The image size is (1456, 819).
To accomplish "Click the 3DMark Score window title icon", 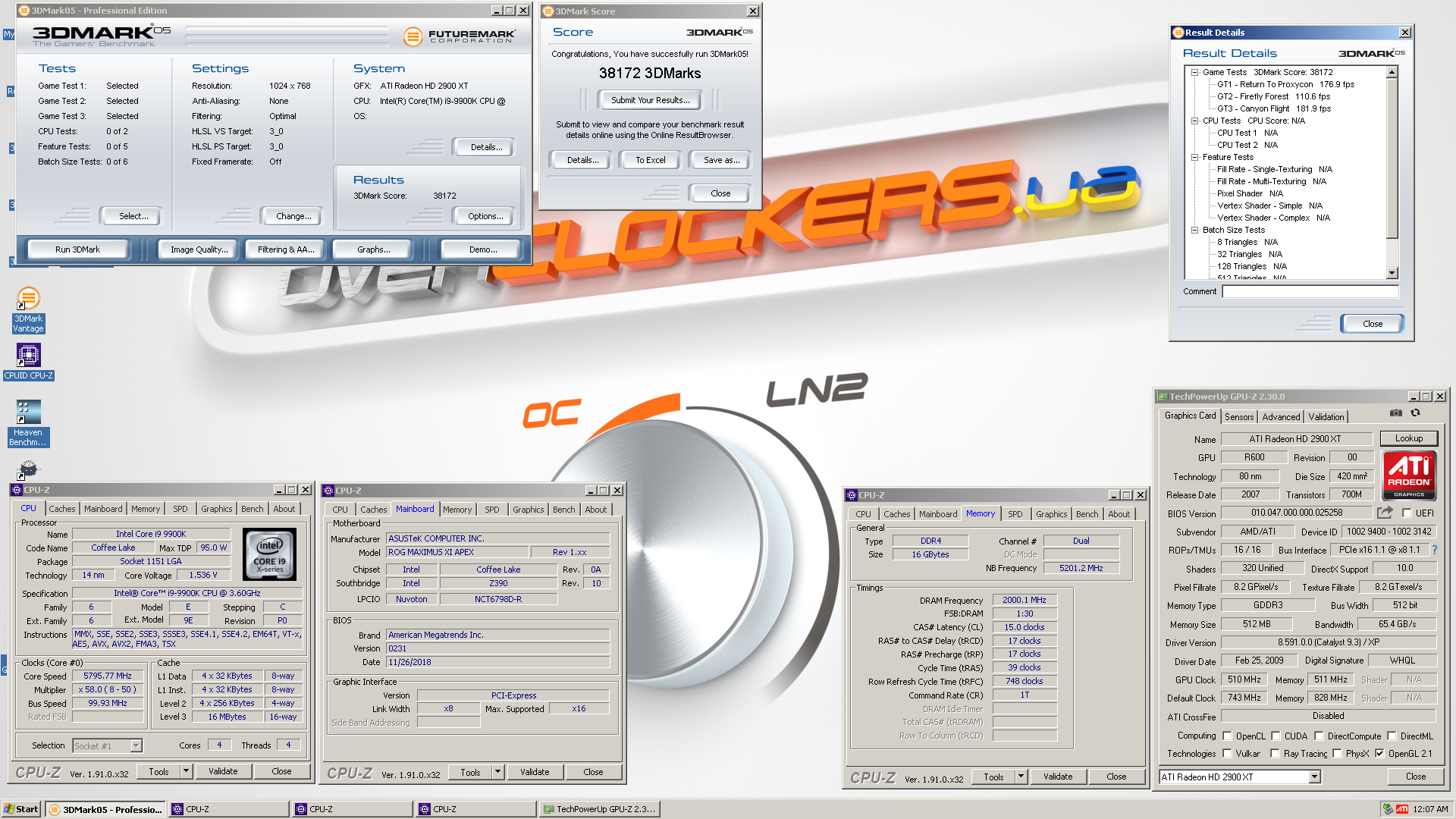I will click(548, 11).
